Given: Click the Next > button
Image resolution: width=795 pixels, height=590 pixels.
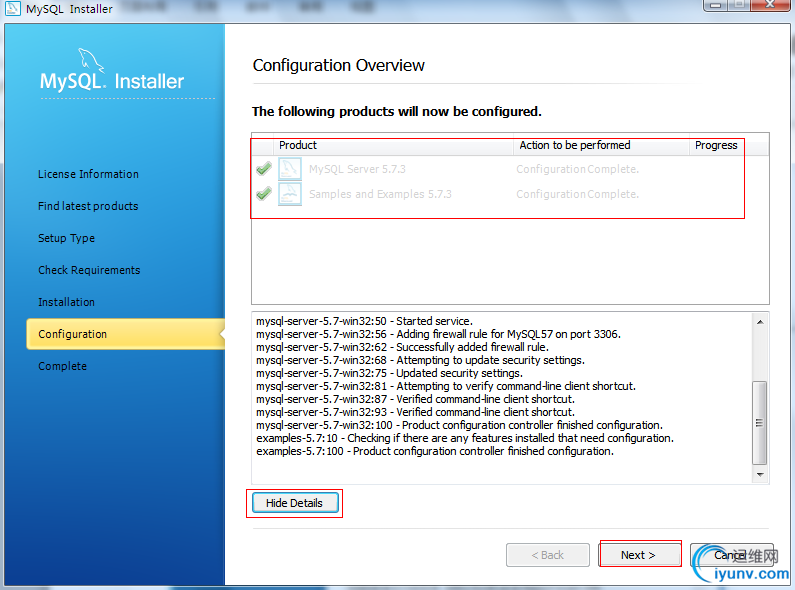Looking at the screenshot, I should pos(640,555).
